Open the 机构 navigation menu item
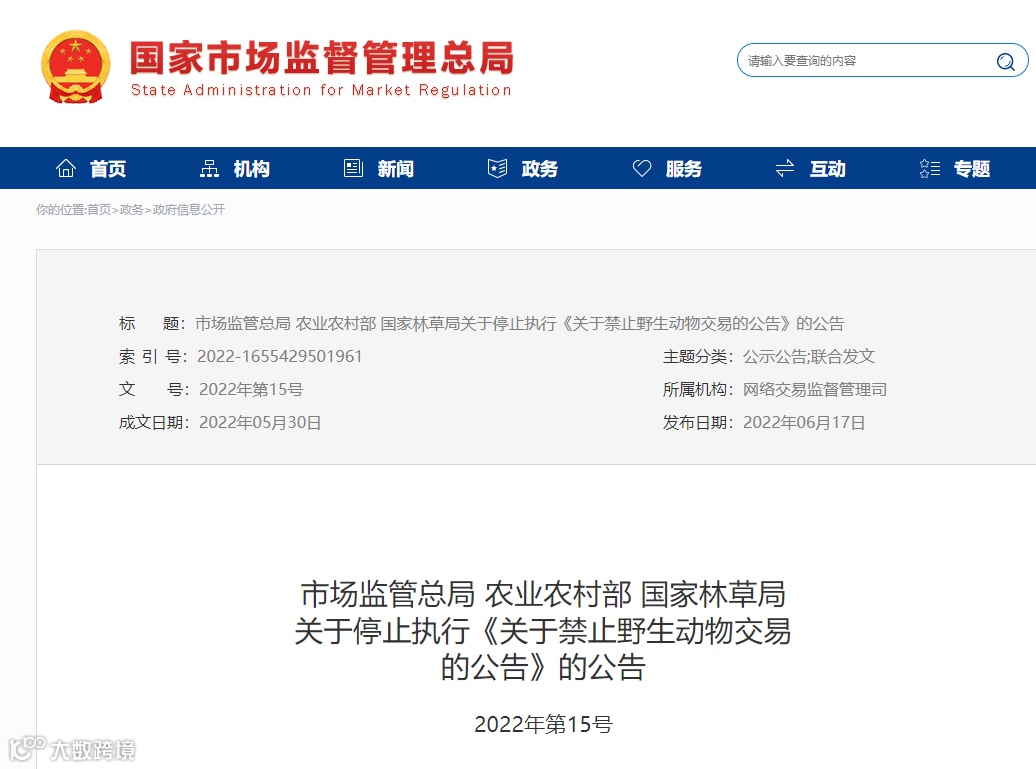This screenshot has width=1036, height=769. click(x=252, y=169)
